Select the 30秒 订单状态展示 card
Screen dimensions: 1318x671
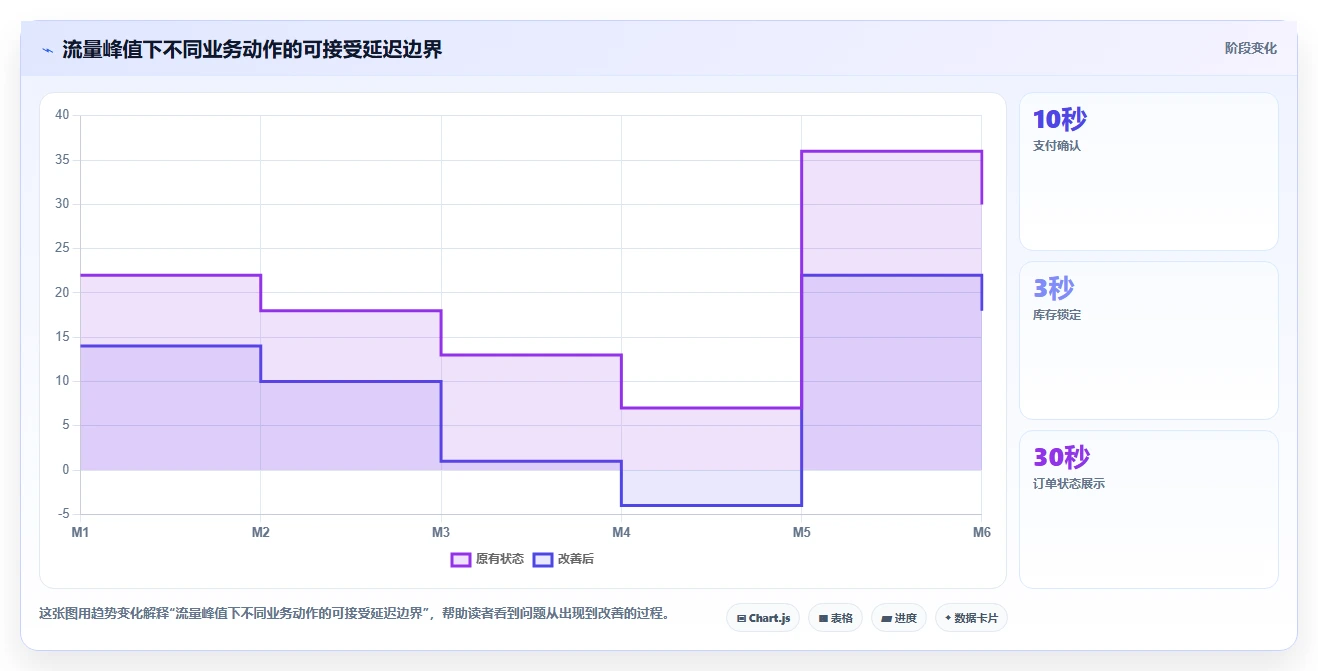(x=1148, y=509)
